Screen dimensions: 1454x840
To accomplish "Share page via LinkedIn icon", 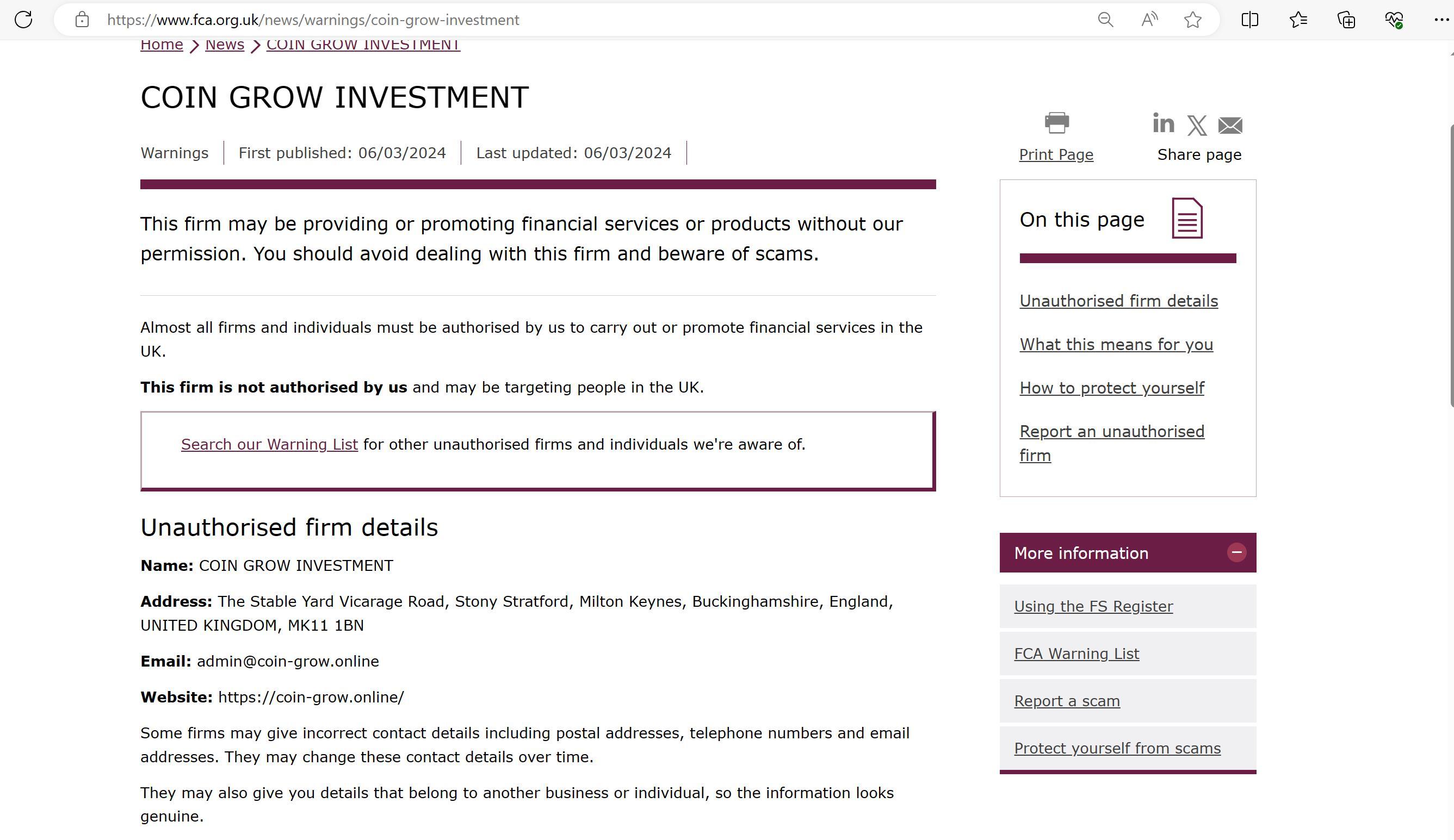I will [x=1163, y=123].
